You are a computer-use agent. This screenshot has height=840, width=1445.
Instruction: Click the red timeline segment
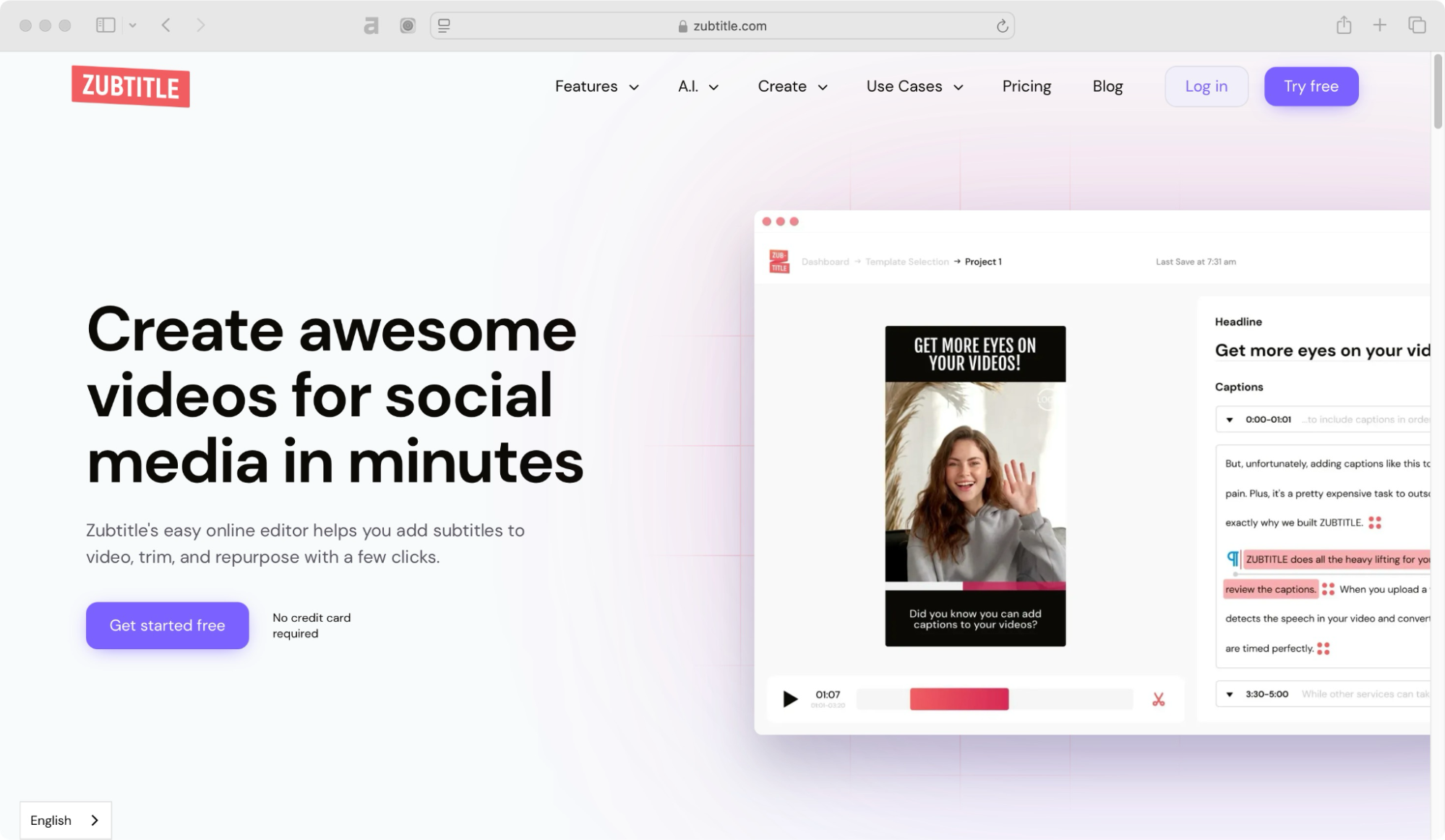(x=959, y=699)
